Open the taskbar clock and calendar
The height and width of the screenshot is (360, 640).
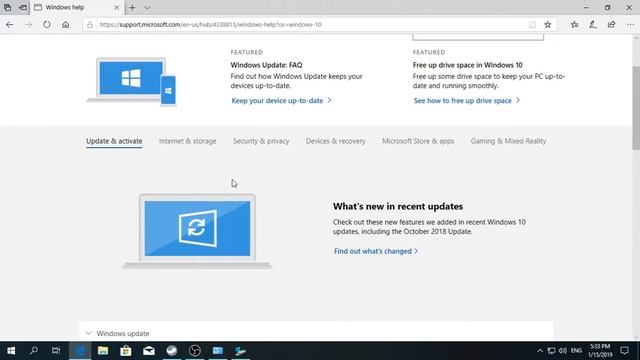600,351
